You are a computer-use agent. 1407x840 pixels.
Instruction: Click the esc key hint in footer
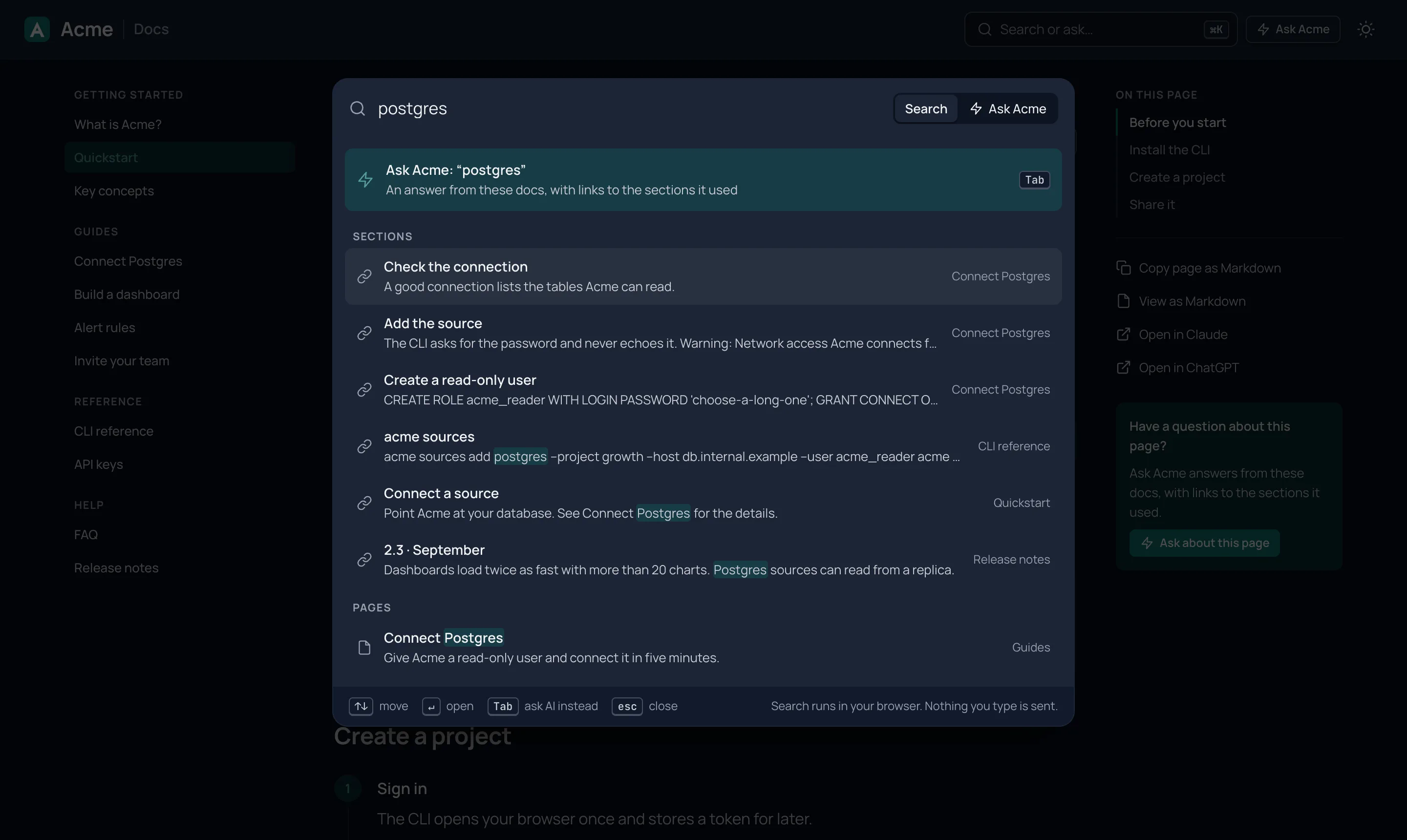pyautogui.click(x=627, y=706)
